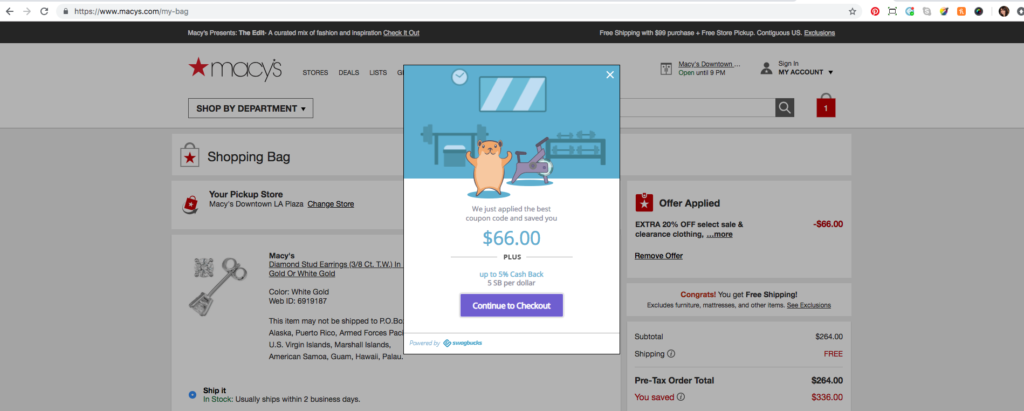The height and width of the screenshot is (411, 1024).
Task: Click the Color: White Gold text
Action: click(x=299, y=291)
